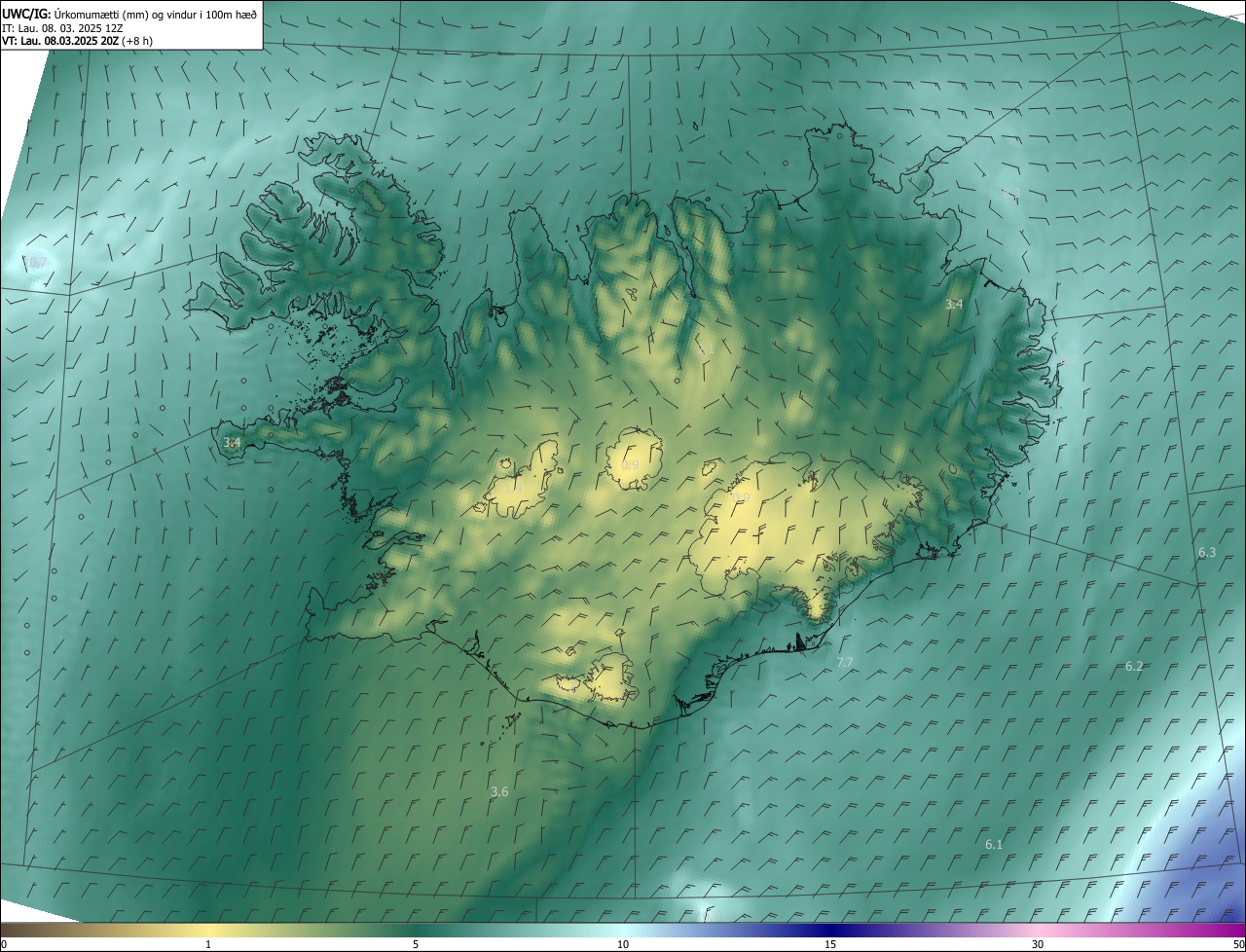This screenshot has width=1246, height=952.
Task: Click the UWC/IG Úrkomumætti title line
Action: (129, 14)
